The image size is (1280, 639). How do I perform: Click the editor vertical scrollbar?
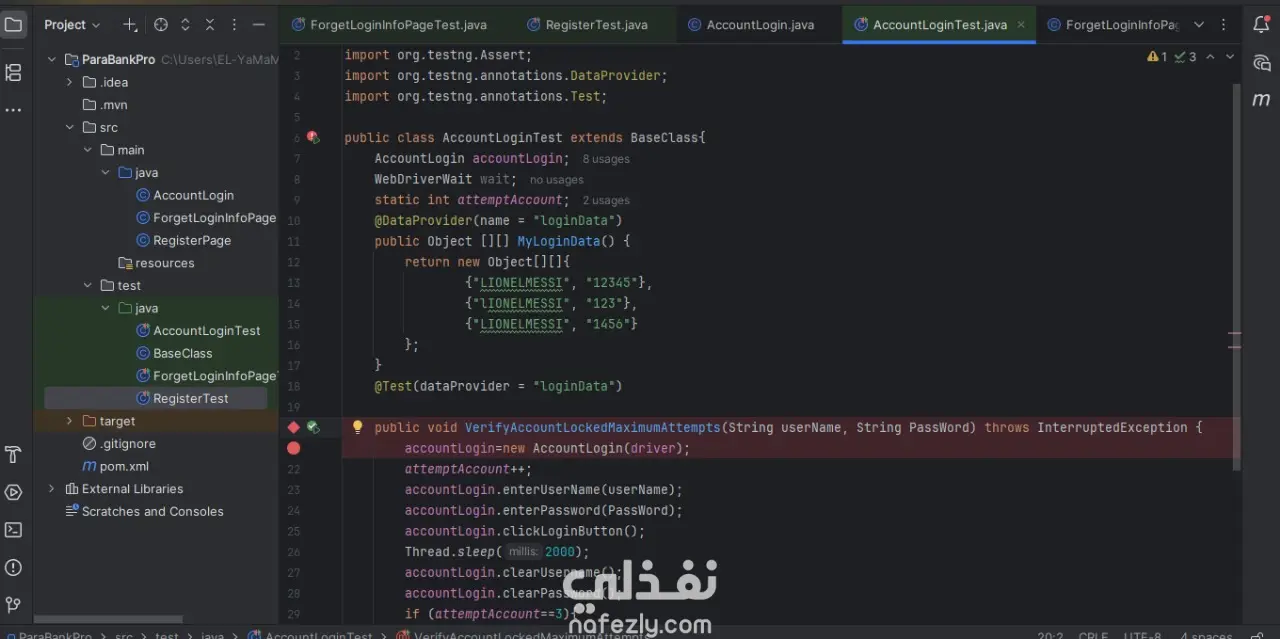point(1237,275)
